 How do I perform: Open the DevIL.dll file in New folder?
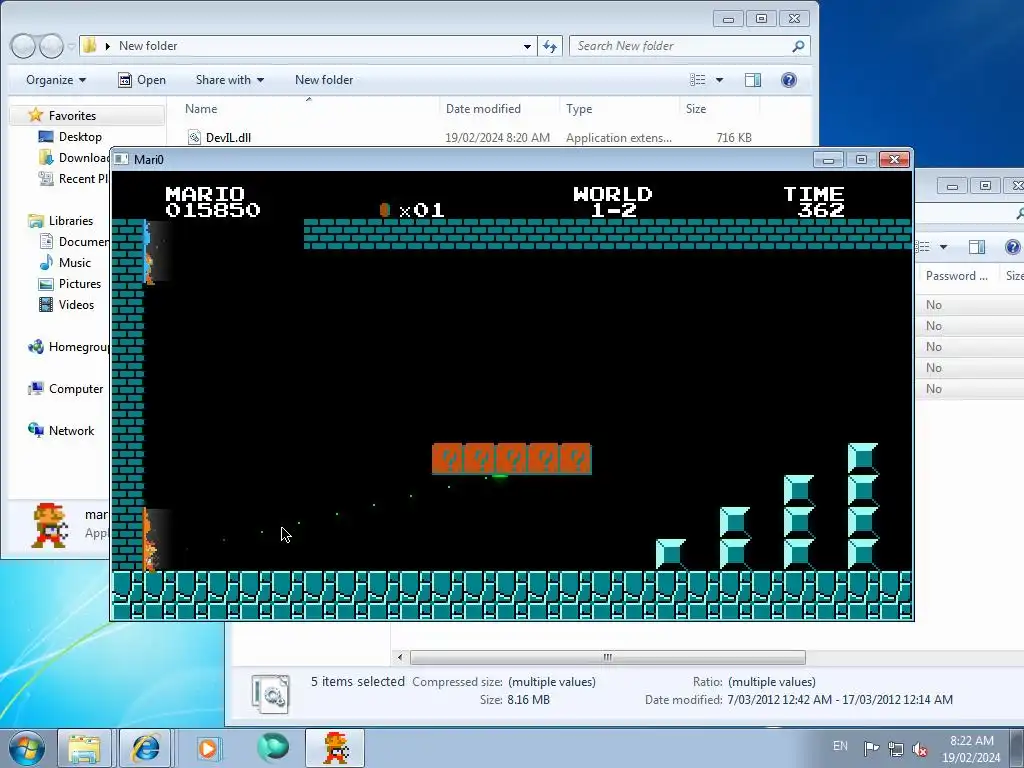pos(228,138)
